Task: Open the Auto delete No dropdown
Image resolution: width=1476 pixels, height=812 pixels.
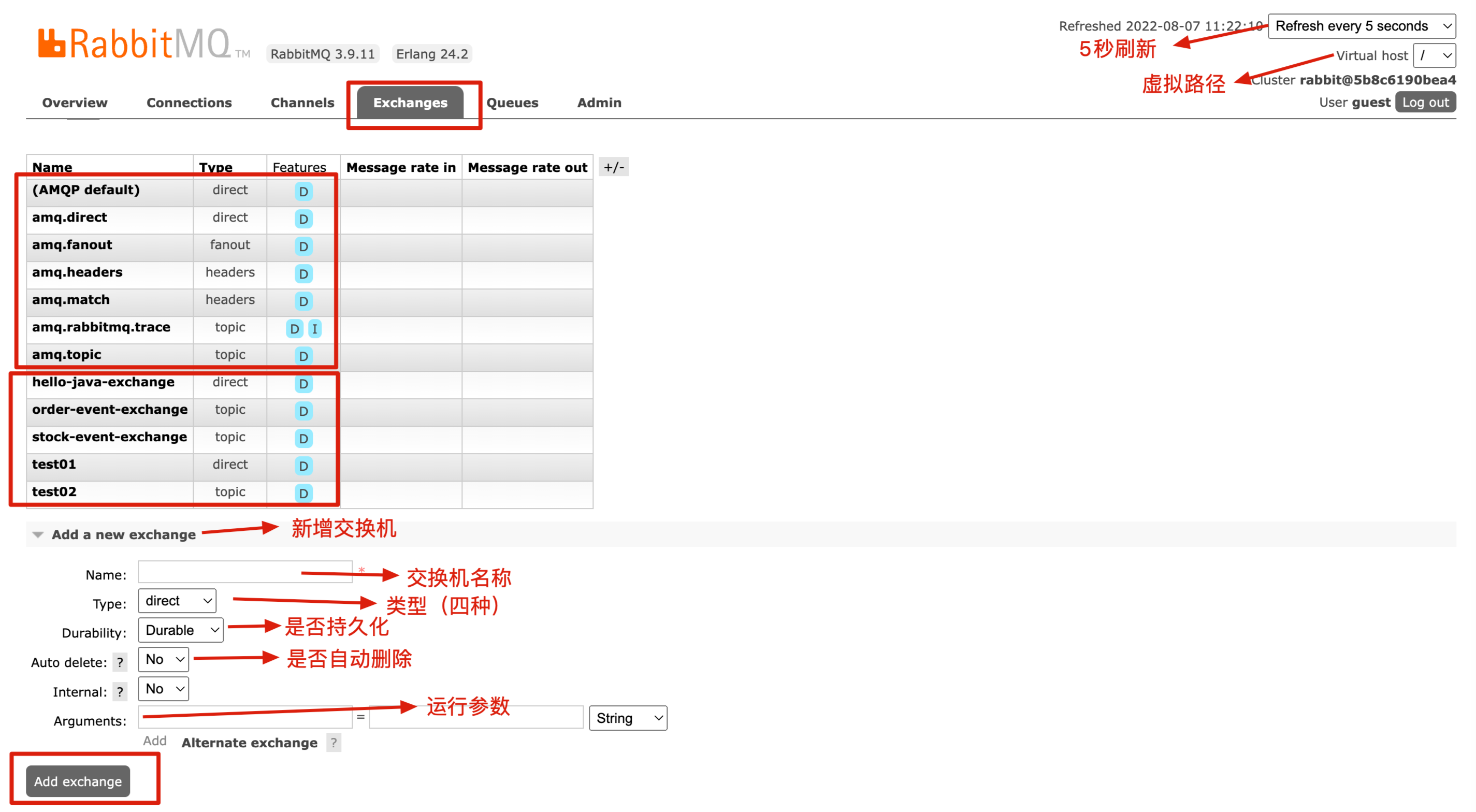Action: pos(163,660)
